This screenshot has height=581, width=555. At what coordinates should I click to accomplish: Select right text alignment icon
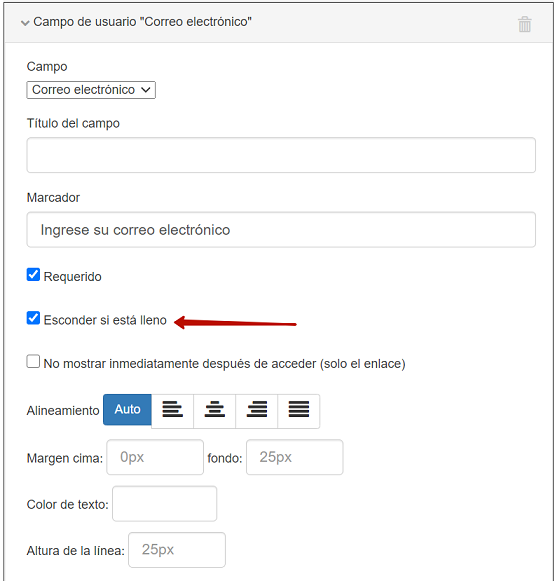coord(256,410)
